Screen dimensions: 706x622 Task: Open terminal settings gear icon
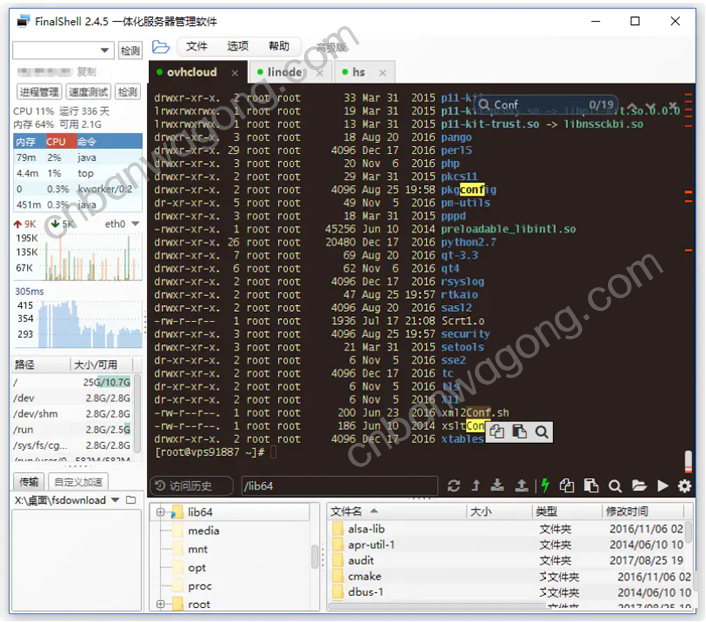685,486
